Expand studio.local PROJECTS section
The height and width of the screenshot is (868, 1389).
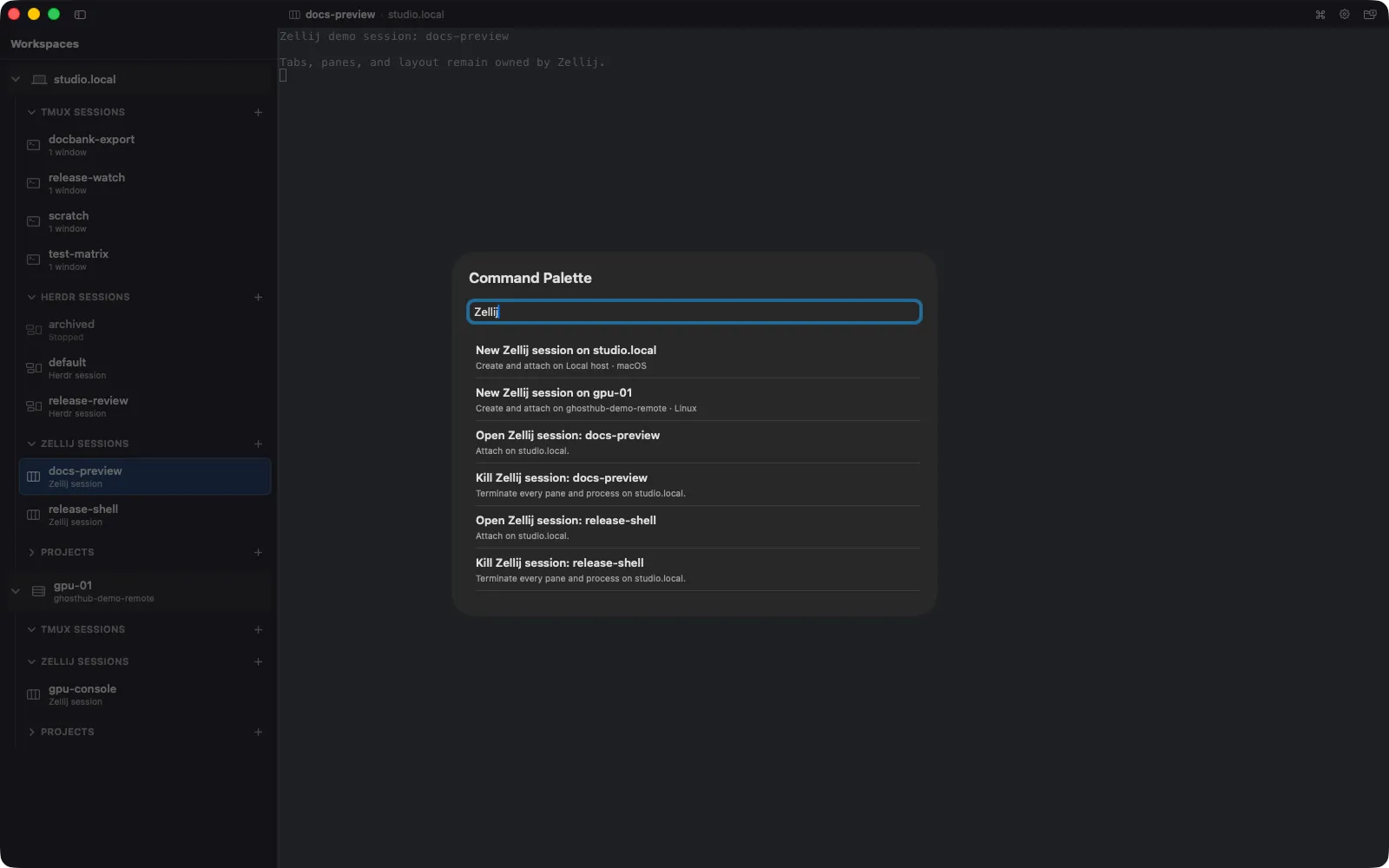tap(31, 552)
